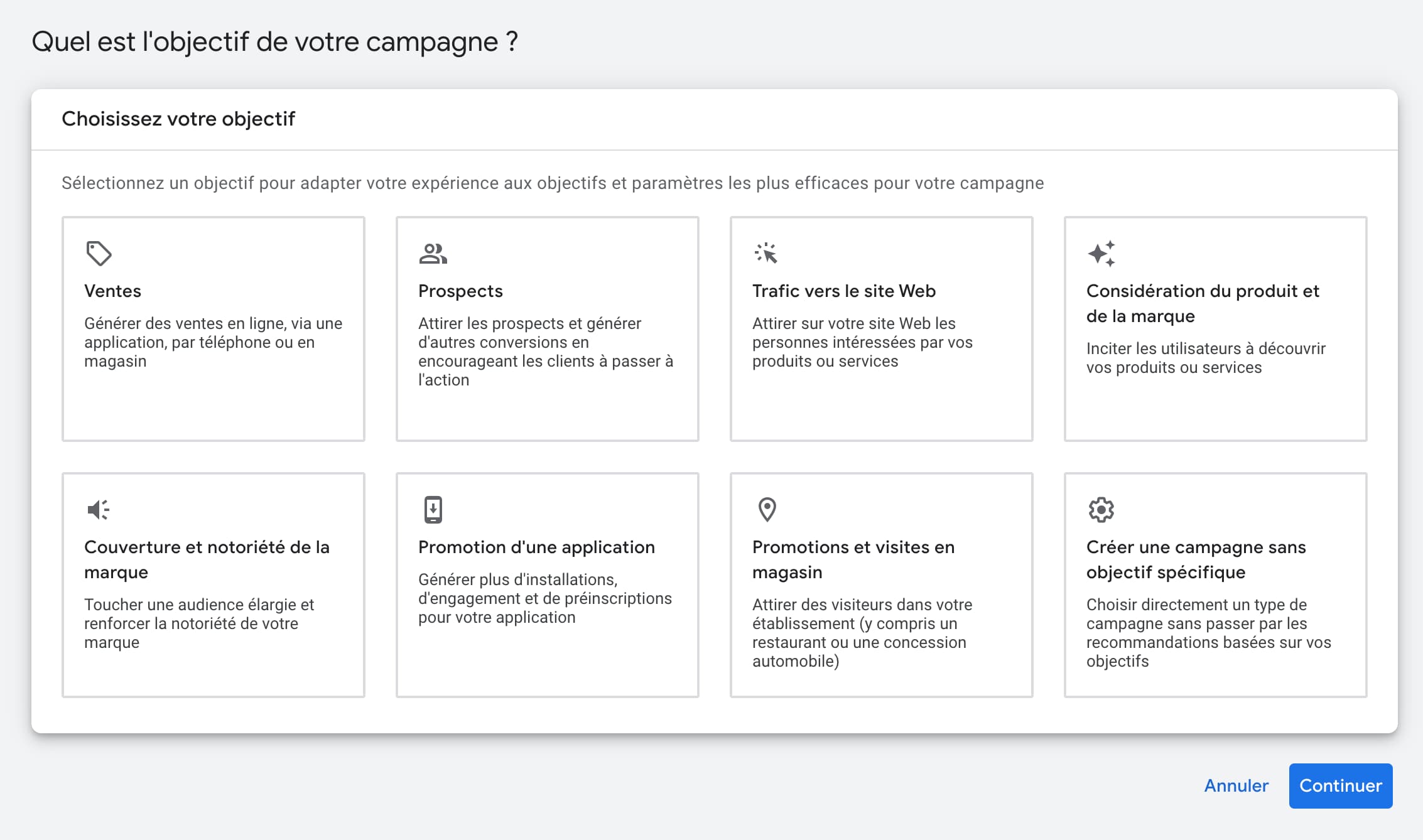Screen dimensions: 1423x840
Task: Click the gear icon for no specific objective
Action: tap(1101, 510)
